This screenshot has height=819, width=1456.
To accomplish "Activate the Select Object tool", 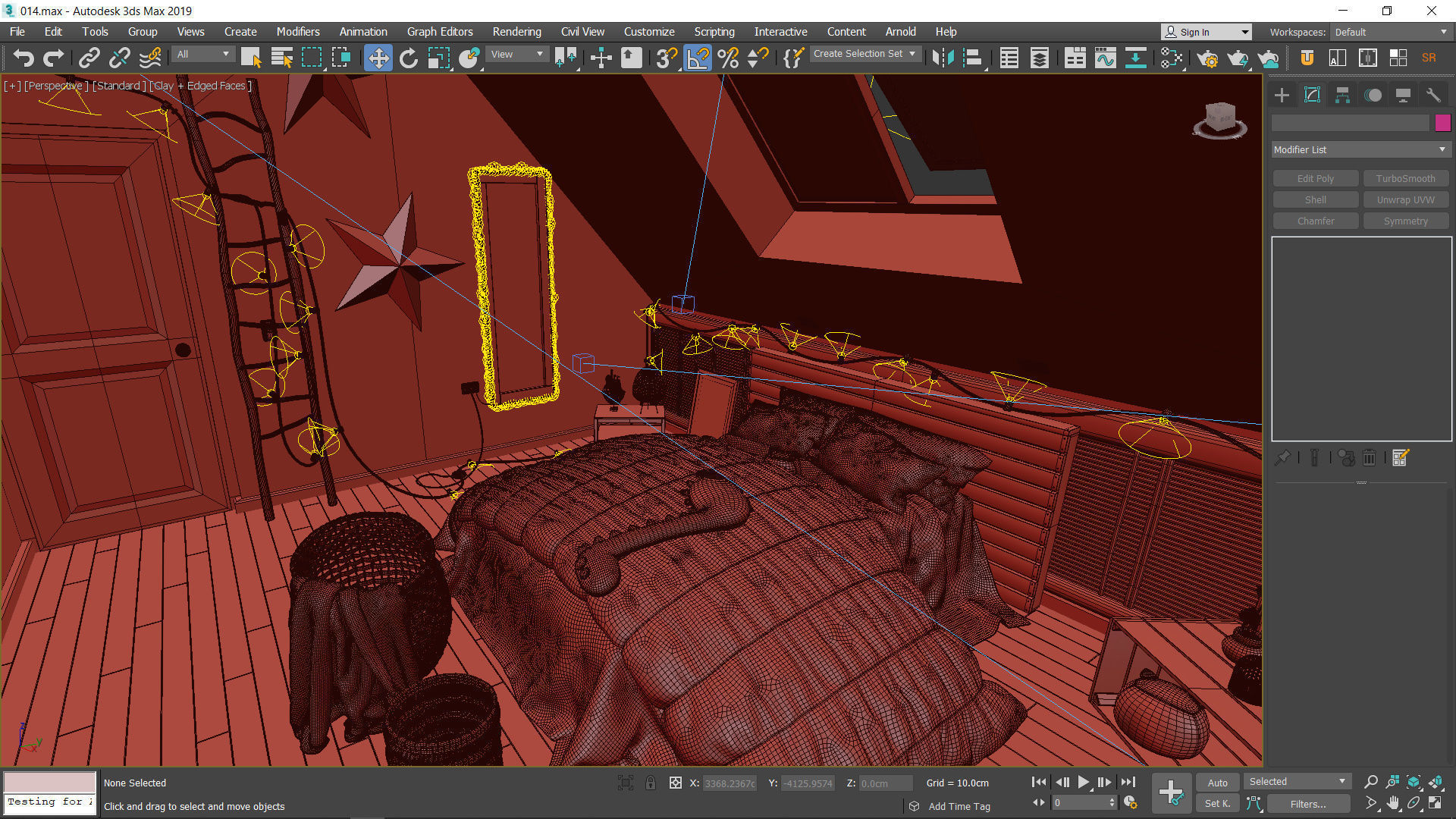I will 251,58.
